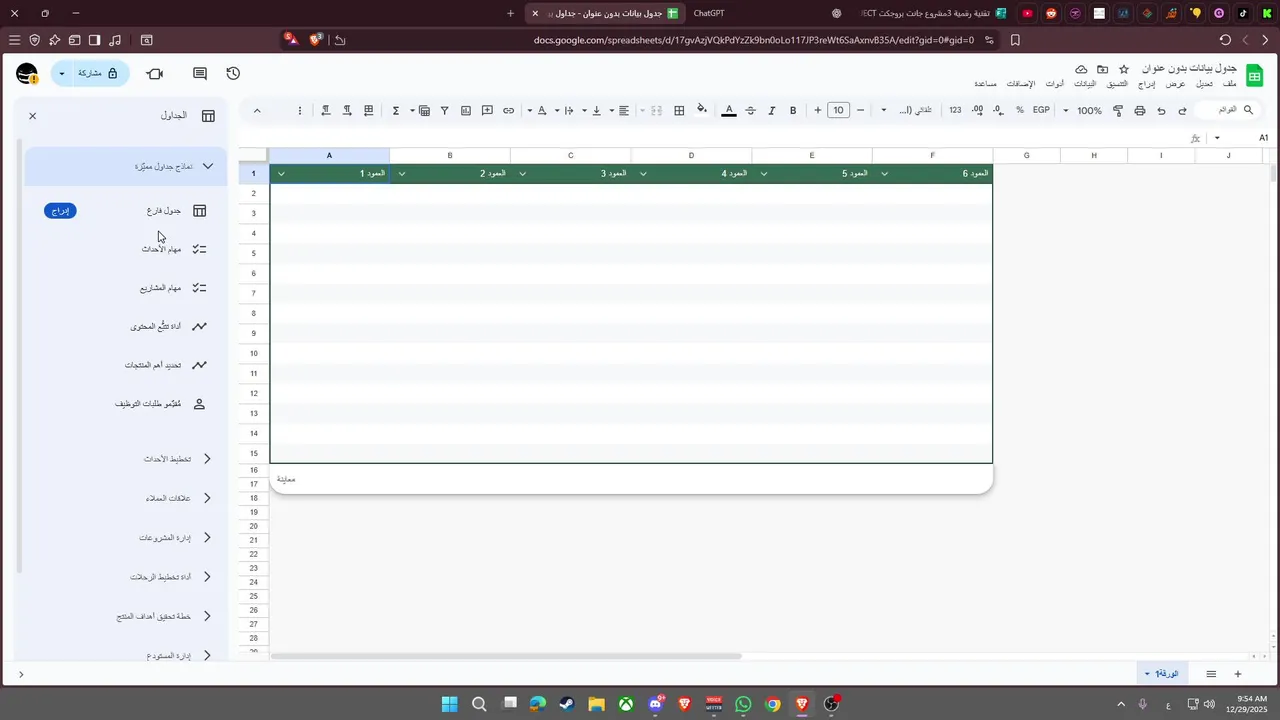The height and width of the screenshot is (720, 1280).
Task: Toggle italic formatting
Action: tap(772, 111)
